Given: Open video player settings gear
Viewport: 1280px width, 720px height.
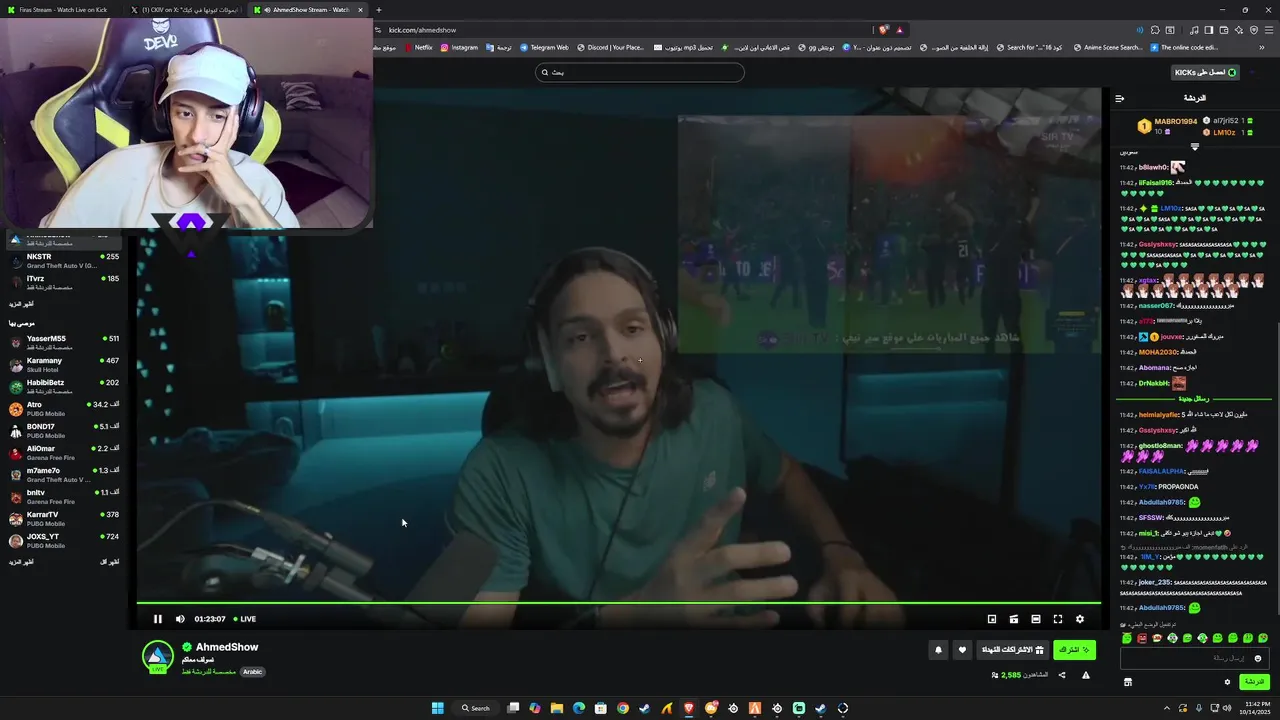Looking at the screenshot, I should (1080, 619).
